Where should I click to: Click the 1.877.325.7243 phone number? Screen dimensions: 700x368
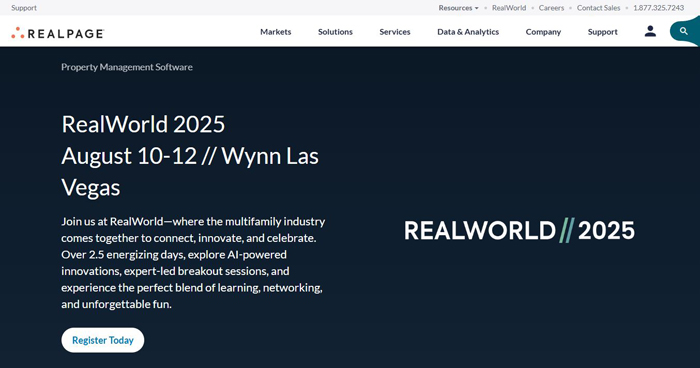[658, 8]
